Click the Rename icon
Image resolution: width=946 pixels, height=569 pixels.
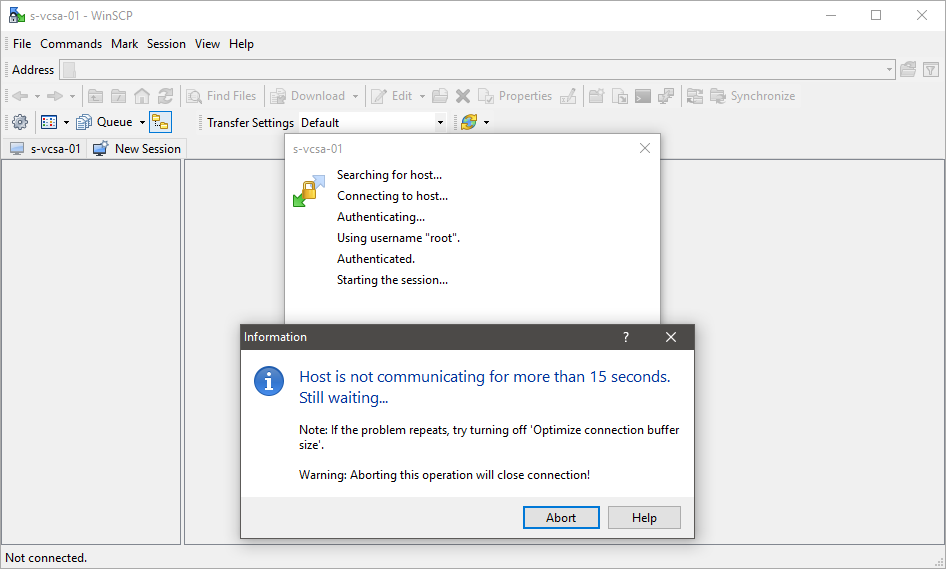568,96
